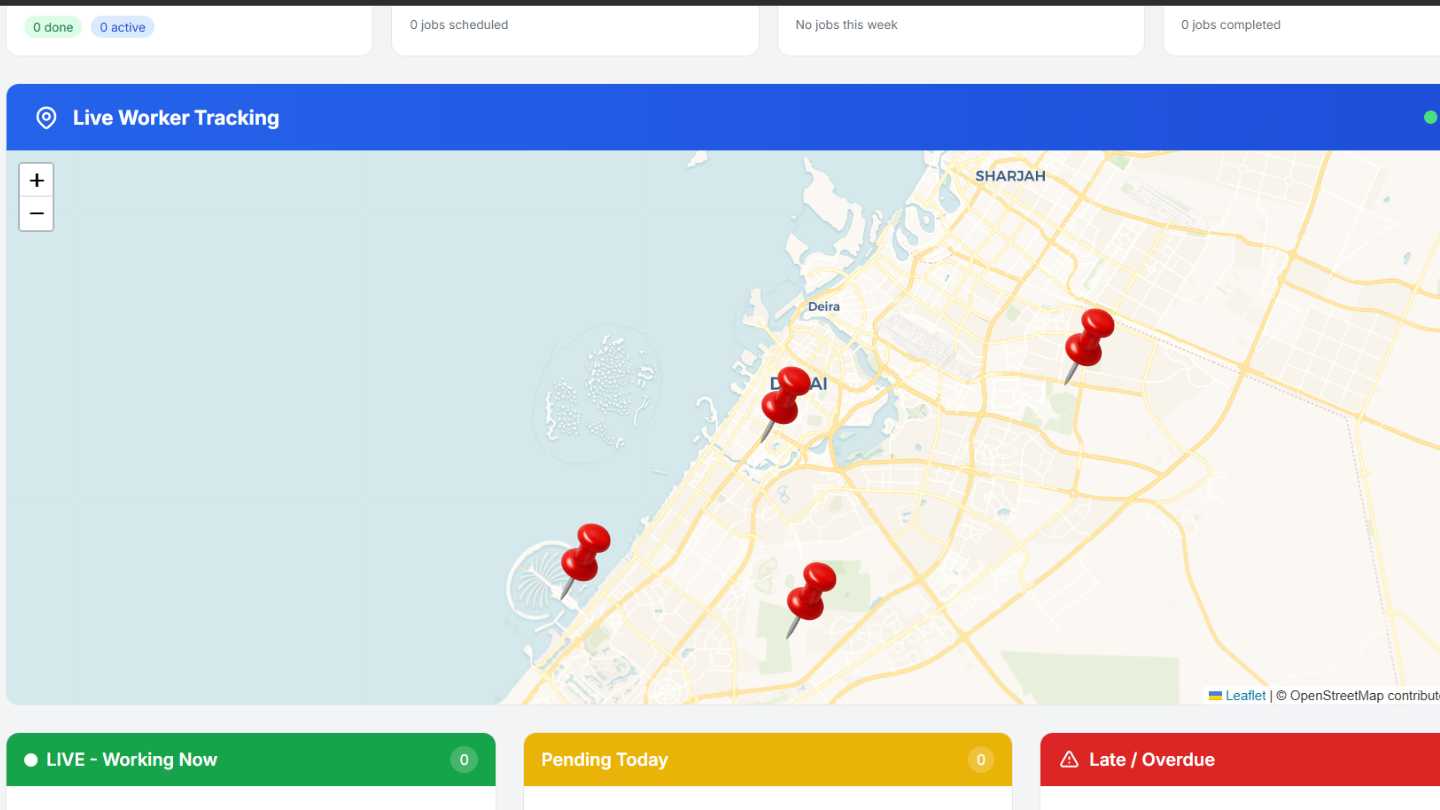Click the location pin icon beside Live Worker Tracking
The image size is (1440, 810).
coord(46,117)
